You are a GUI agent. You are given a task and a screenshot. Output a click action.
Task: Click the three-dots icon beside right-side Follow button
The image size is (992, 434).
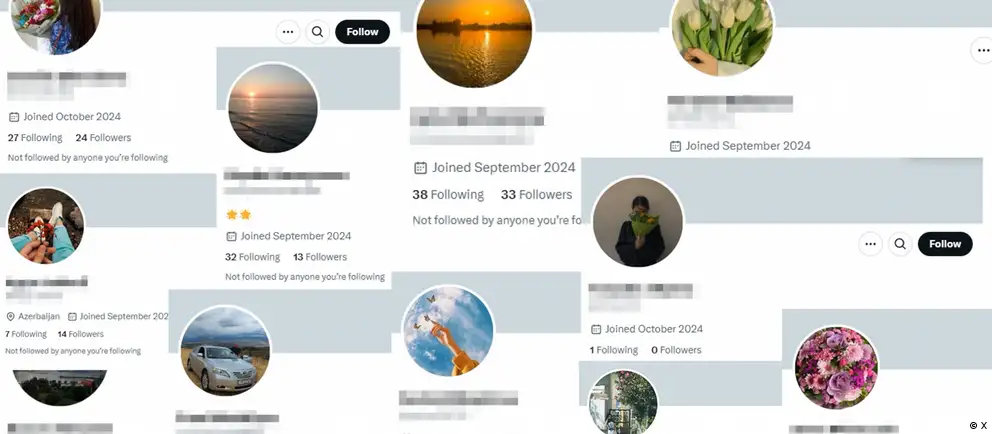pyautogui.click(x=871, y=244)
